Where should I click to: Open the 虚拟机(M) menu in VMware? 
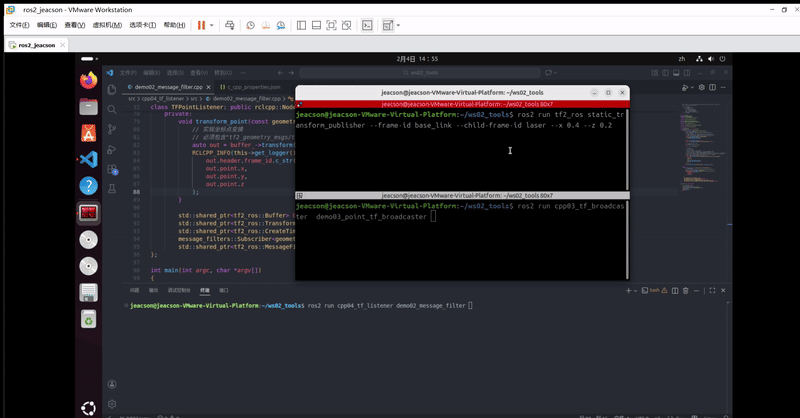(x=107, y=25)
